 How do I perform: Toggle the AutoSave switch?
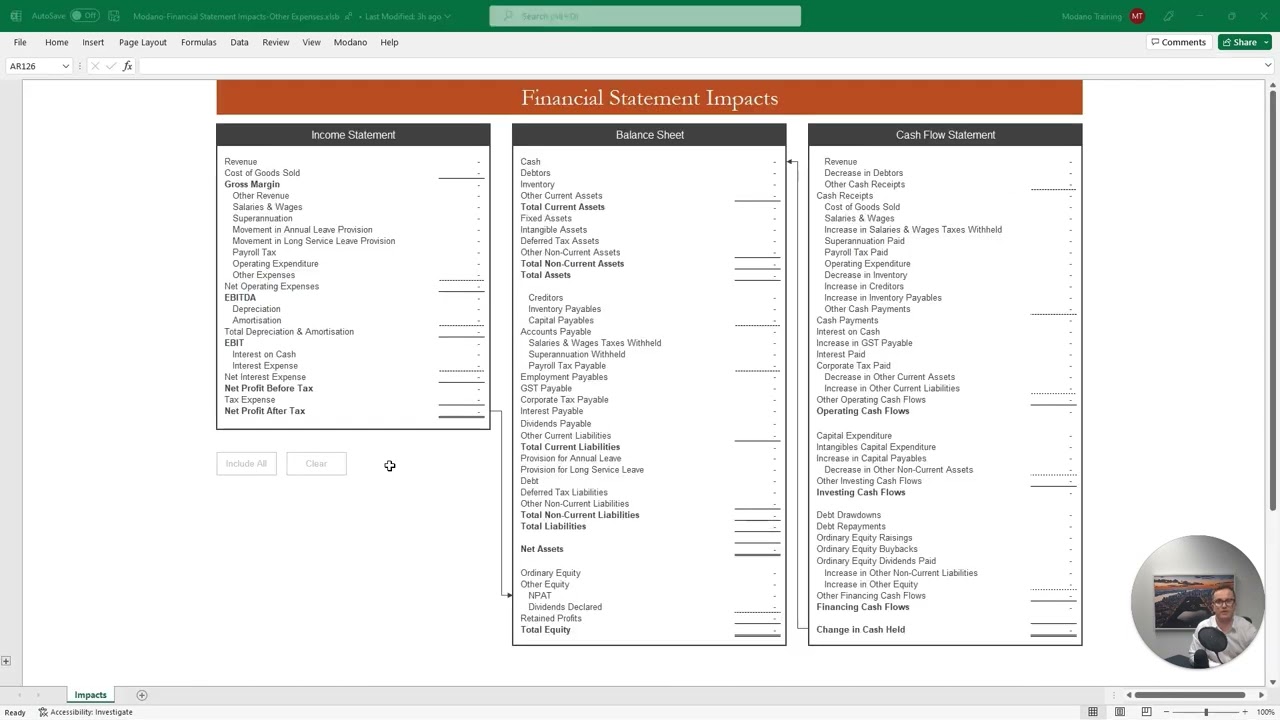85,16
